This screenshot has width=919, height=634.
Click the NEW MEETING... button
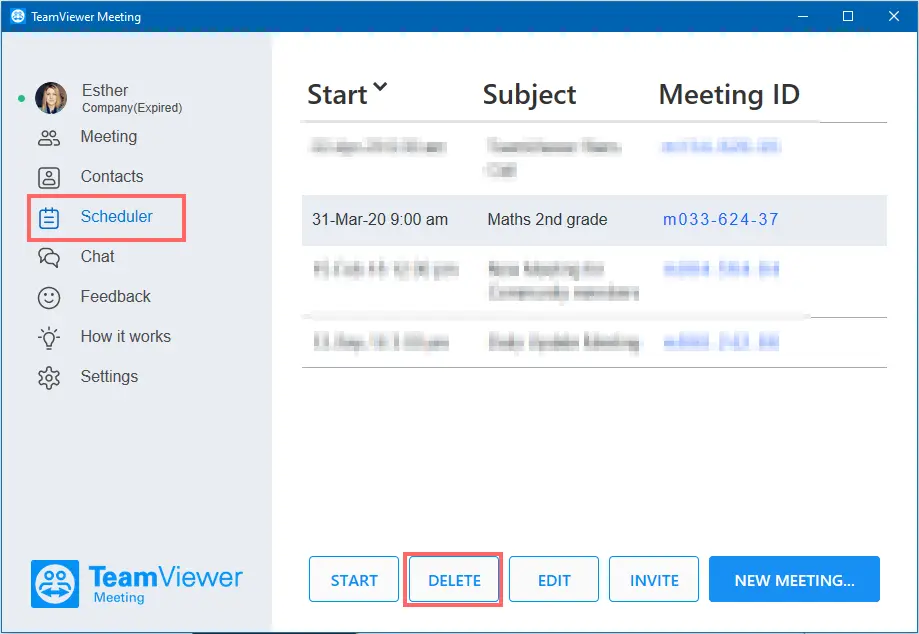[794, 580]
